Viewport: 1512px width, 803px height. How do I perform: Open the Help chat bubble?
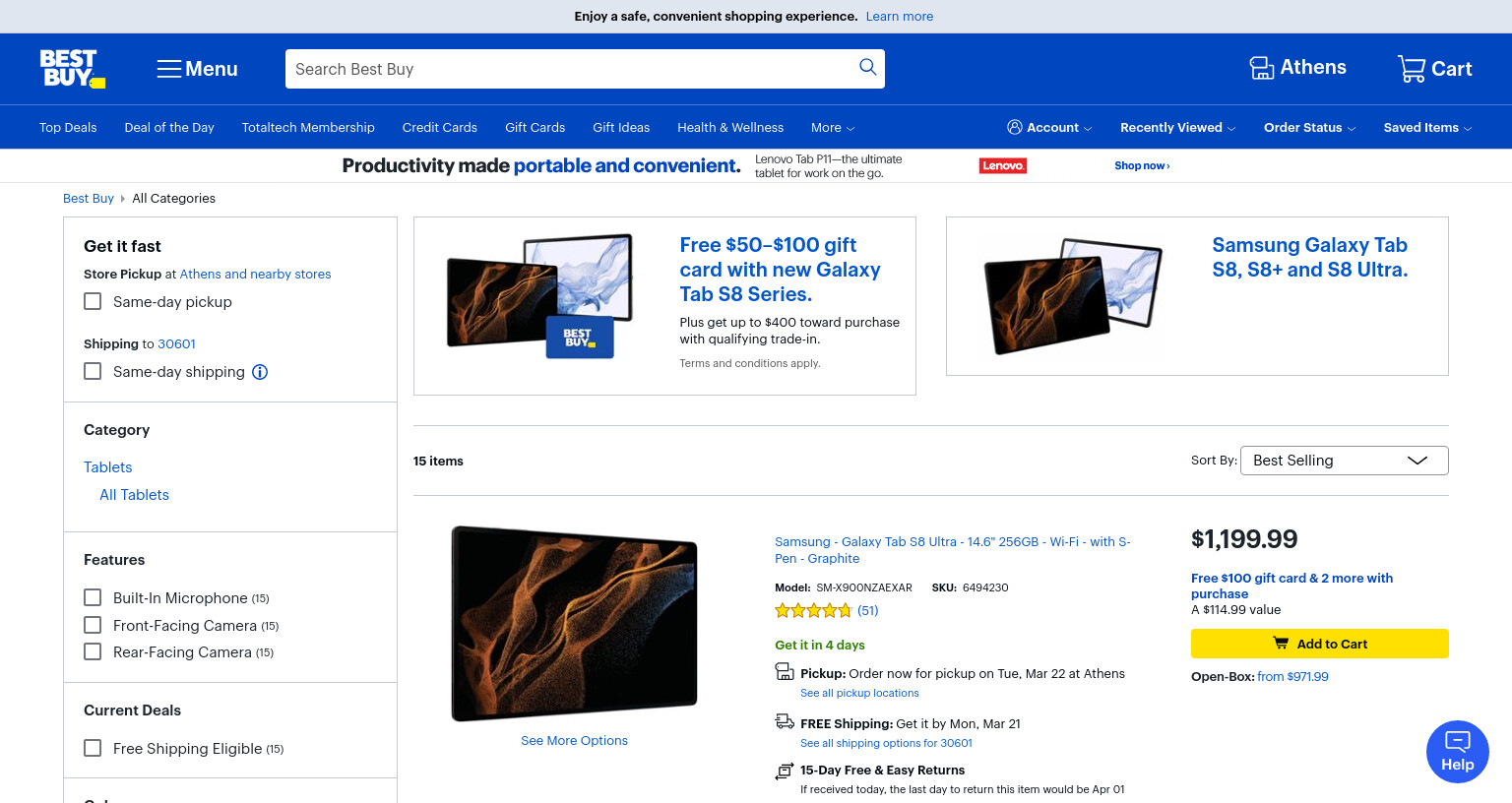click(1457, 752)
